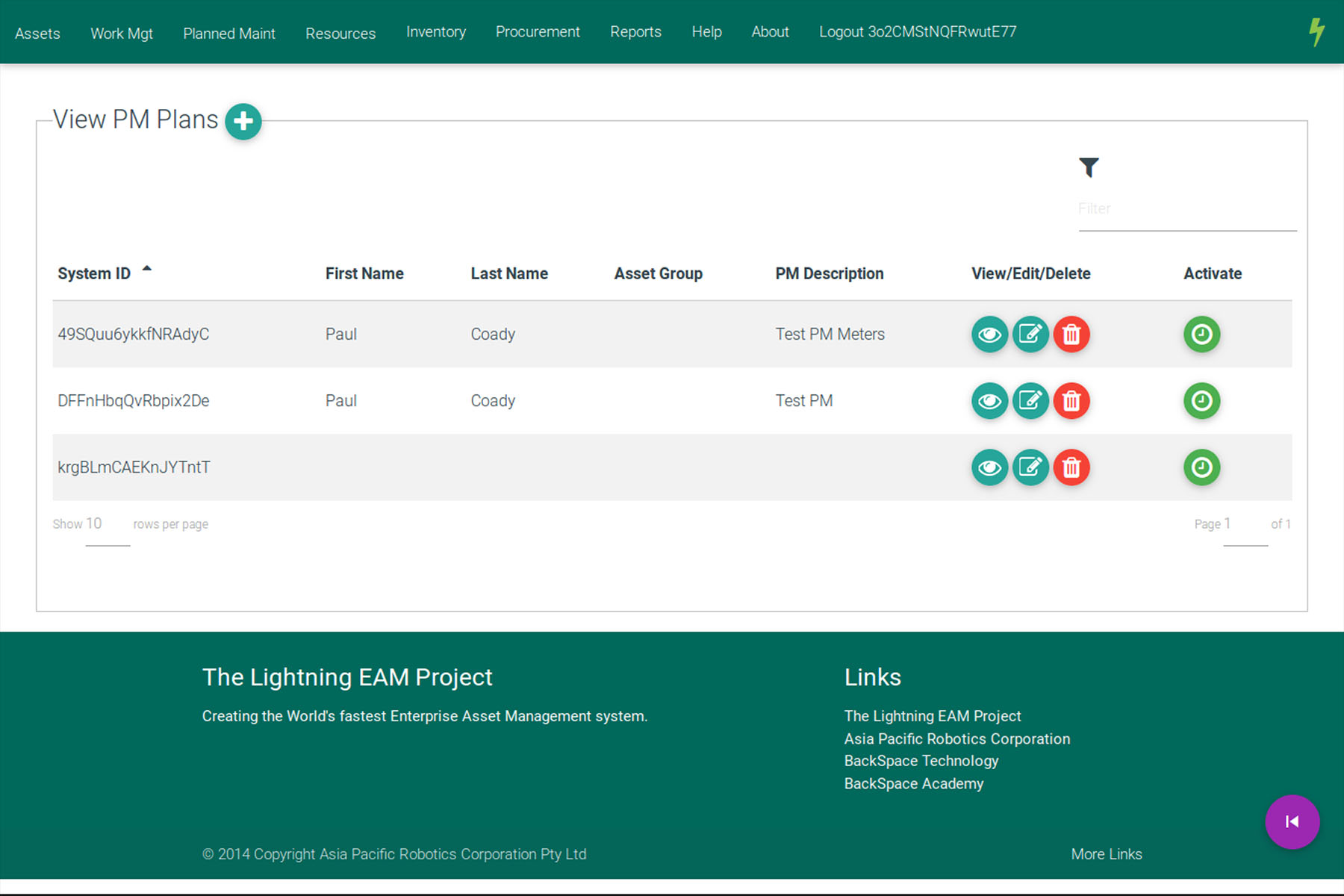The width and height of the screenshot is (1344, 896).
Task: Activate the Test PM Meters plan
Action: point(1201,335)
